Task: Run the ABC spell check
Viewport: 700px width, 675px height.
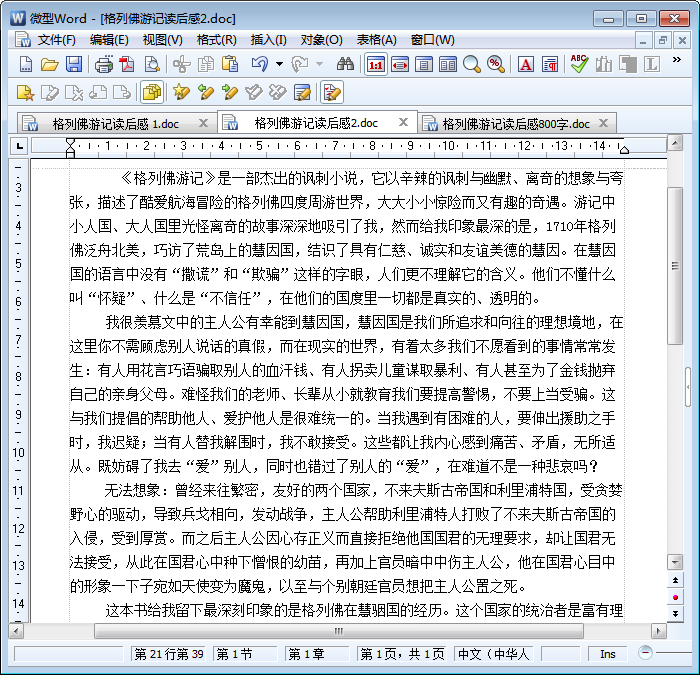Action: (x=579, y=65)
